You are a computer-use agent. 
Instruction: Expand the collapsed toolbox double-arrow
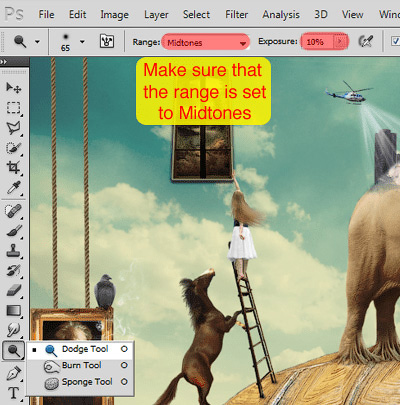[x=4, y=62]
